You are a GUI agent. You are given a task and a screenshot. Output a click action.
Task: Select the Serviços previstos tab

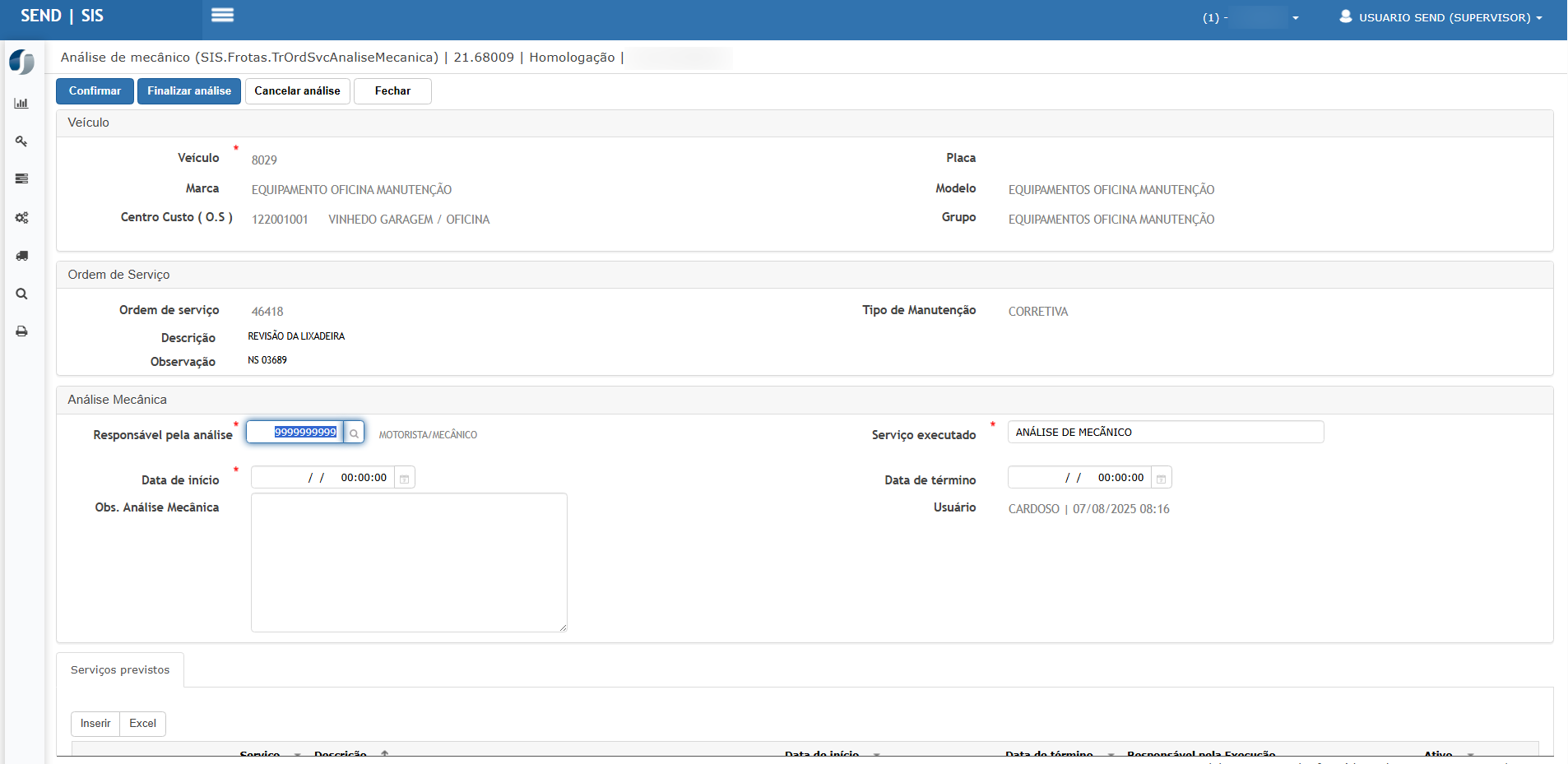pos(120,670)
